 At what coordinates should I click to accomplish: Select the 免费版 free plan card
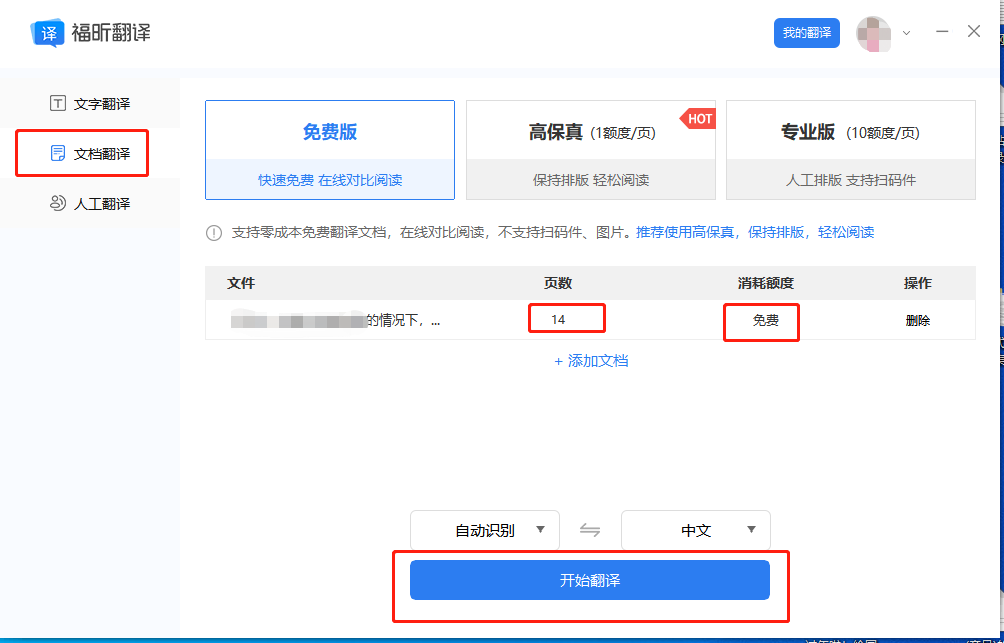click(330, 148)
